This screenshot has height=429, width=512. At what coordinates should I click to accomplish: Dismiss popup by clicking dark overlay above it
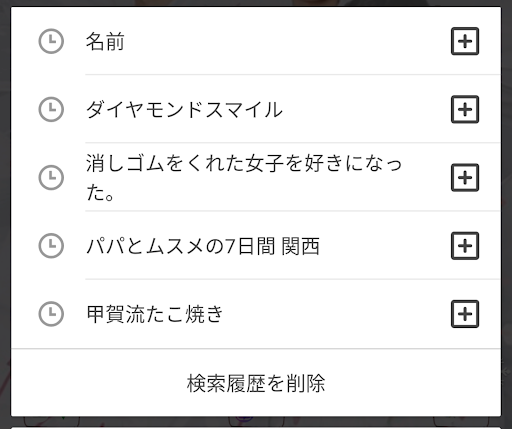point(256,3)
